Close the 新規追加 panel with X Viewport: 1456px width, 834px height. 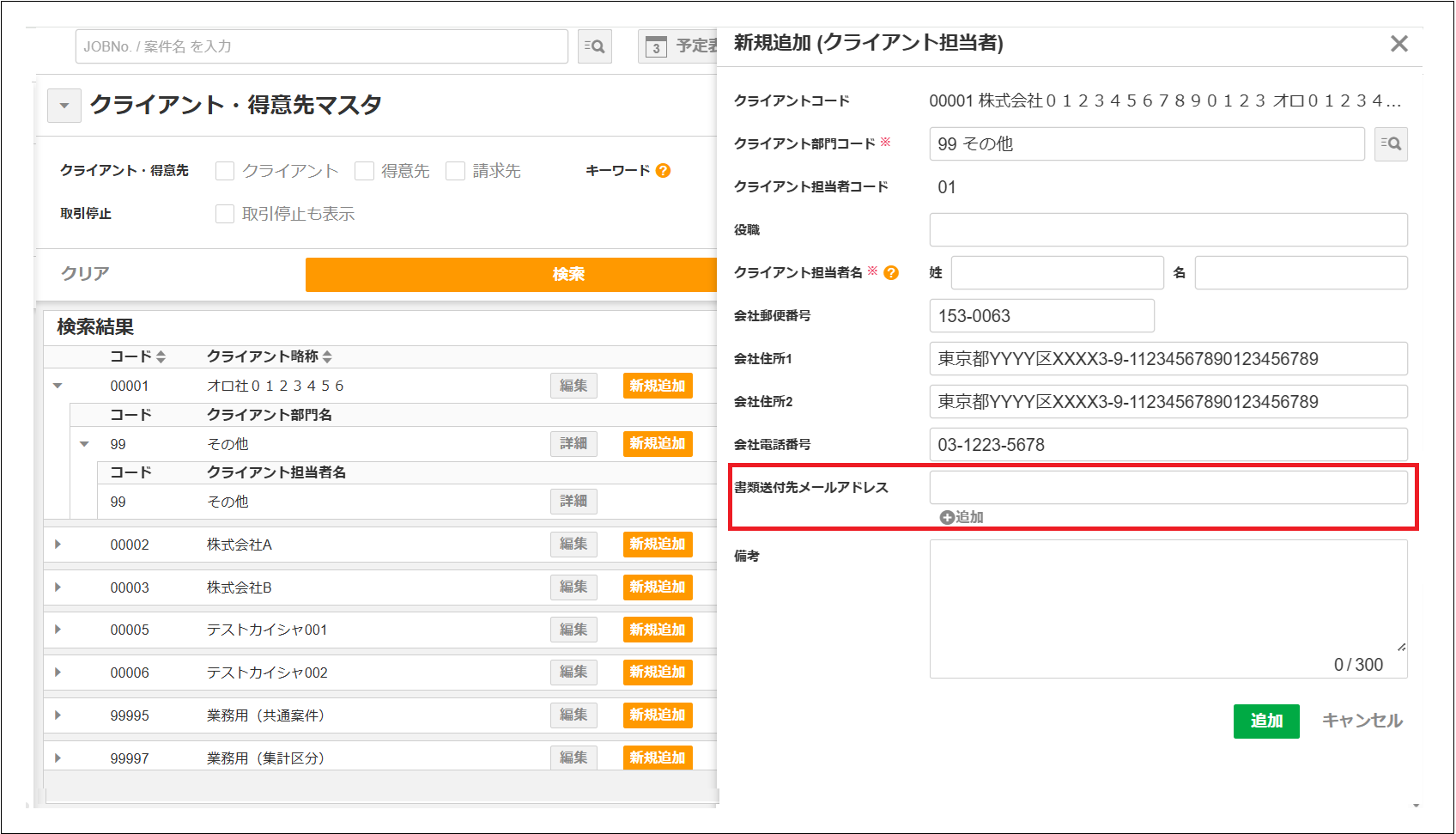[x=1398, y=44]
